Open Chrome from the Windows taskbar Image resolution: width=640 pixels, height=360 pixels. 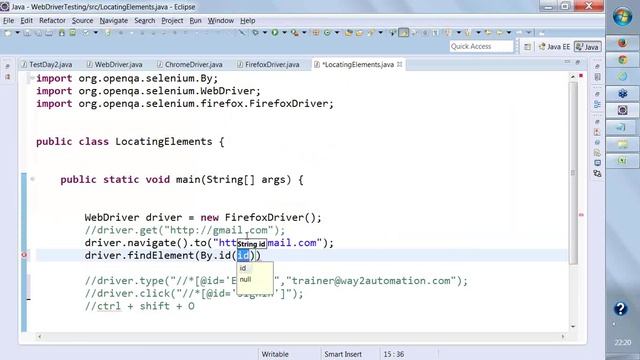pyautogui.click(x=622, y=60)
